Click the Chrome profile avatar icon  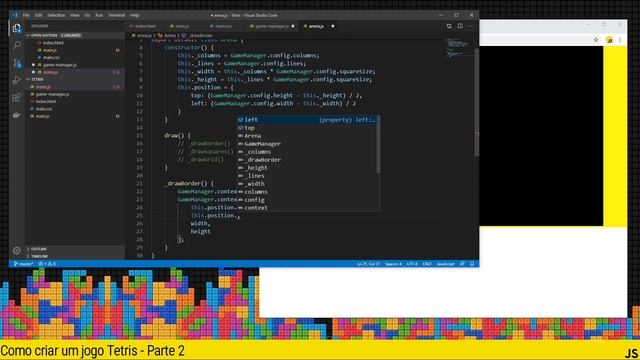point(609,40)
